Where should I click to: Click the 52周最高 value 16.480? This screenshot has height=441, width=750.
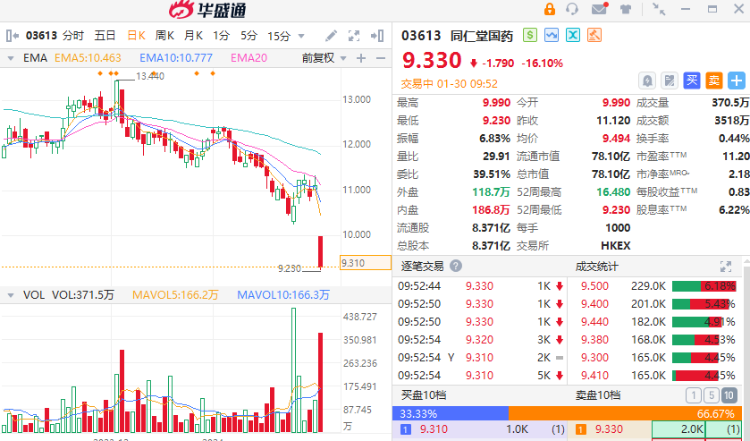tap(613, 192)
